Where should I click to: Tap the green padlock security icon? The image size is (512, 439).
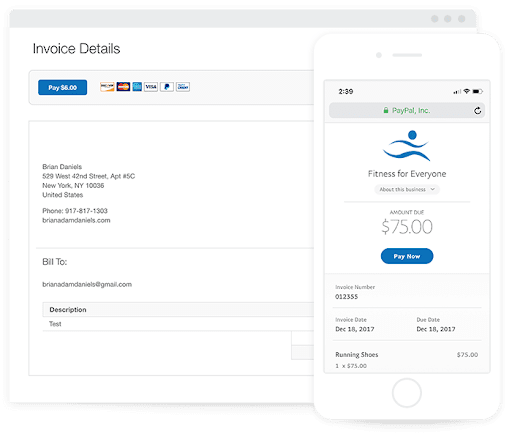386,110
